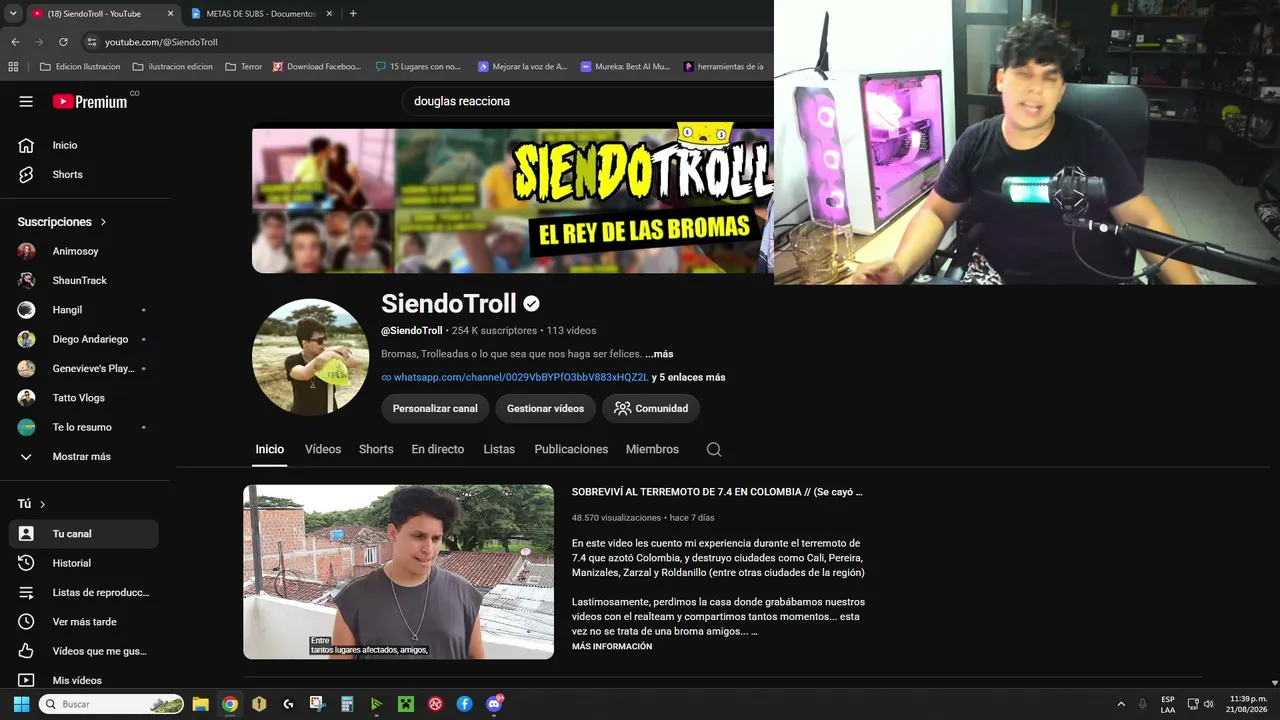1280x720 pixels.
Task: Open the Miembros channel tab
Action: point(652,449)
